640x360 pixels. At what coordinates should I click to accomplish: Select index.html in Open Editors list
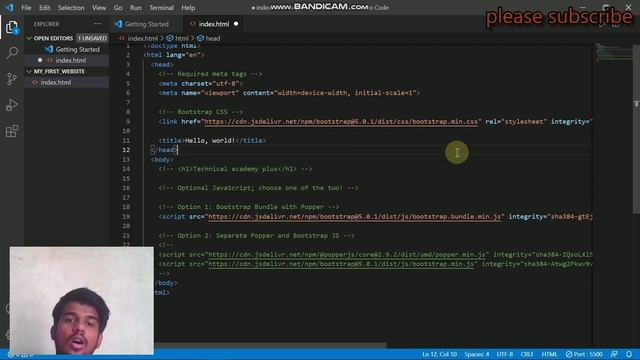67,60
